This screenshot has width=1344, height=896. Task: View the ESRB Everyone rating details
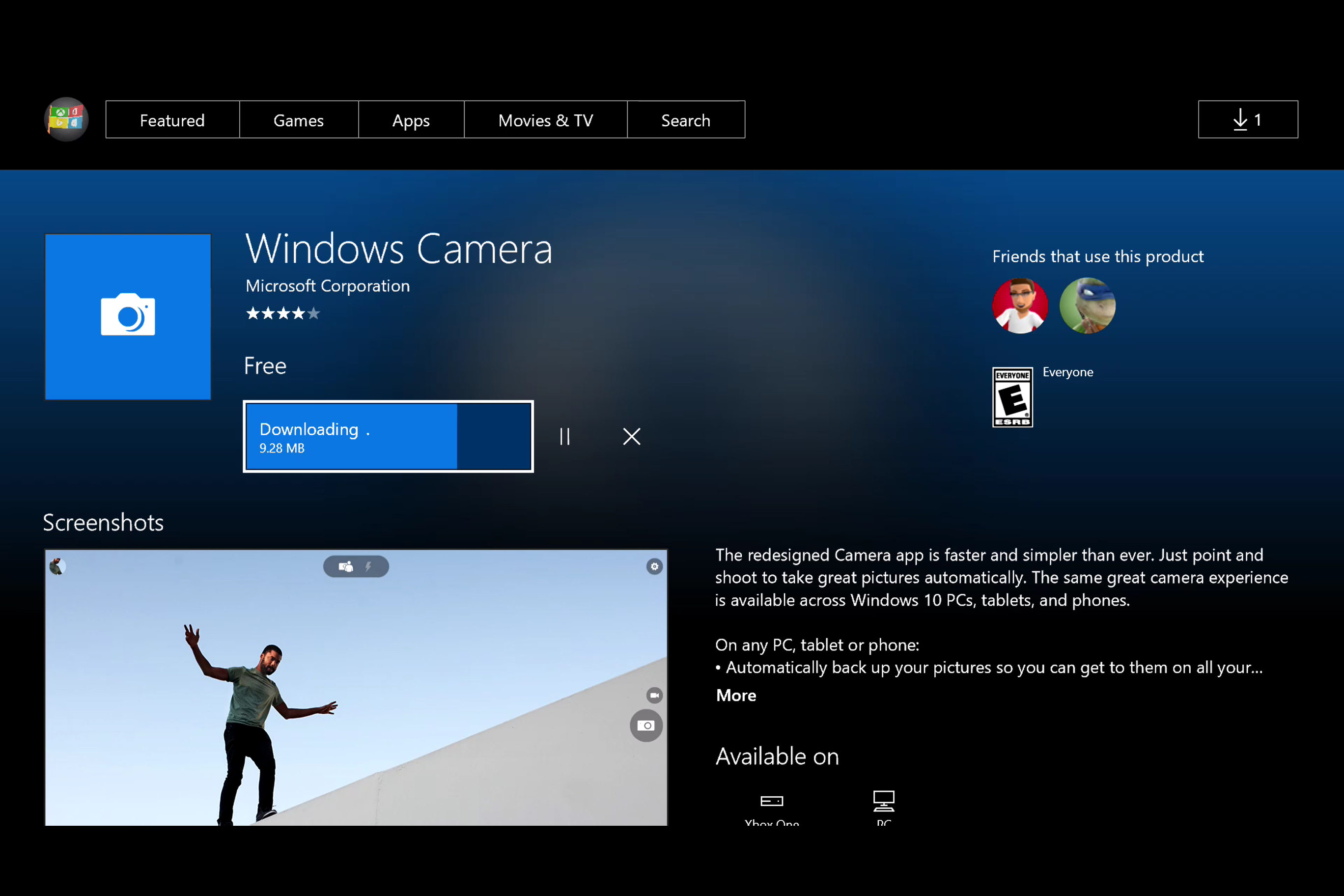(1012, 396)
